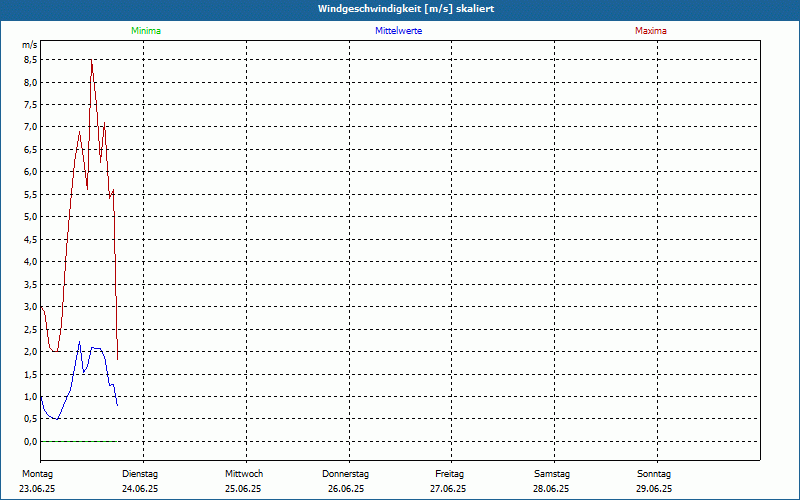Click the '3,5' y-axis value

(31, 284)
